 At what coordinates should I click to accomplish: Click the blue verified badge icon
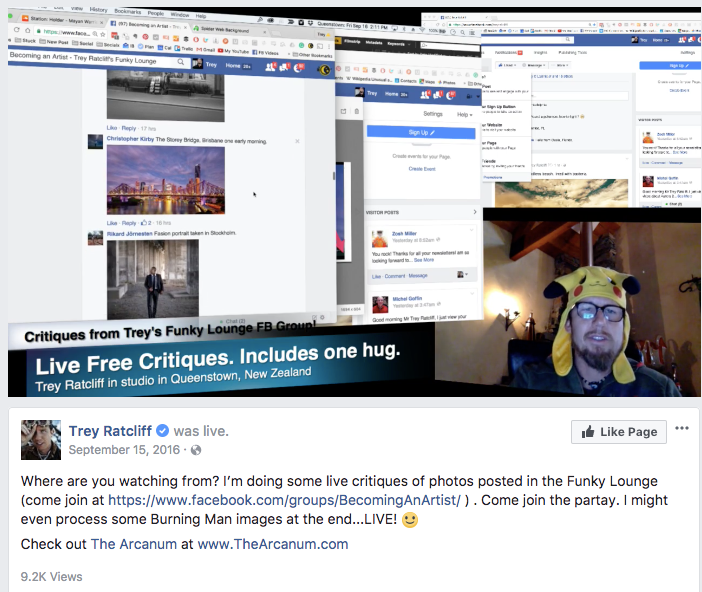[x=163, y=431]
